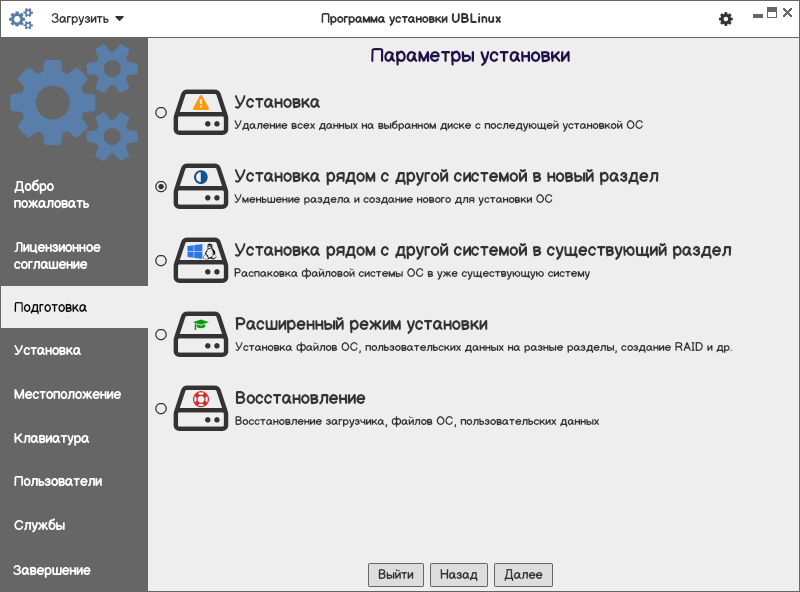Maximize the installer window
Viewport: 800px width, 592px height.
772,13
